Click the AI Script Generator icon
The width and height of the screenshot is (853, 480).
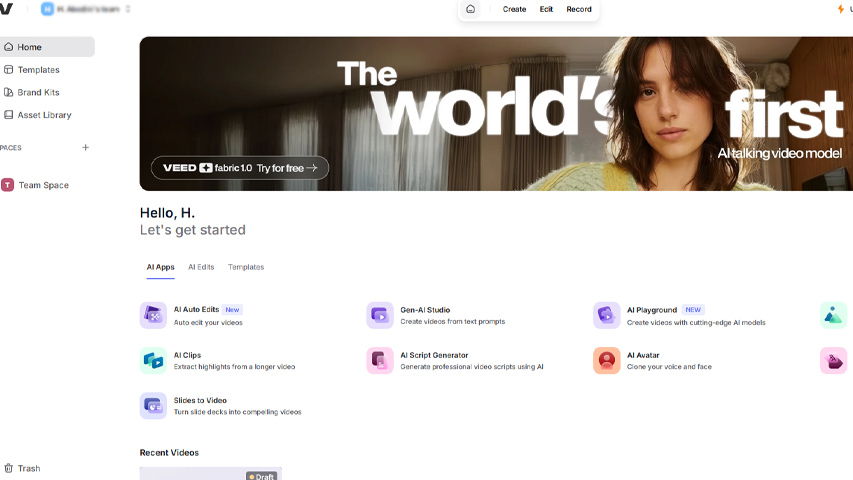pos(380,360)
